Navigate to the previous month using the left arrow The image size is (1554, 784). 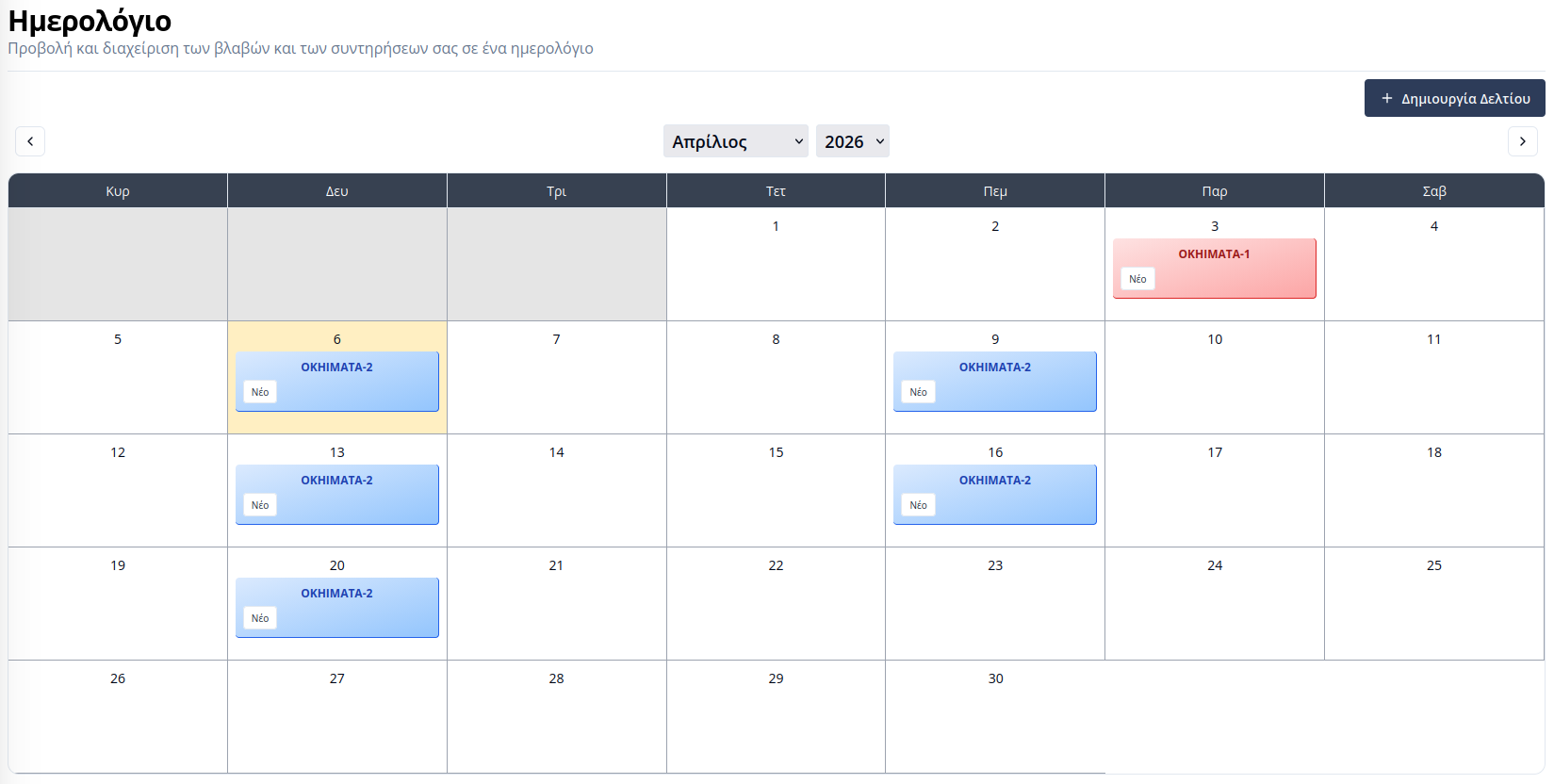(29, 140)
